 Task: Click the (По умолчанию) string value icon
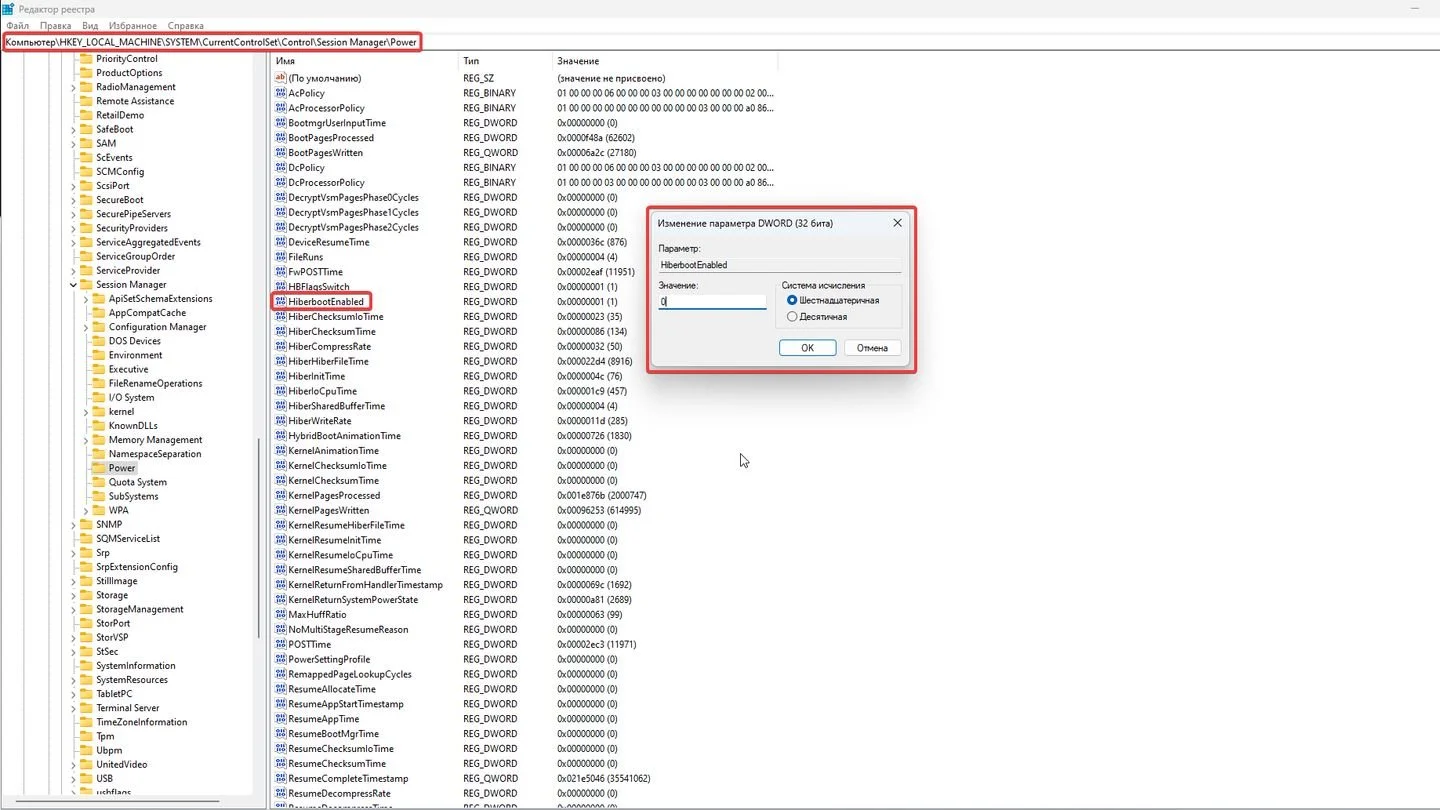click(281, 78)
